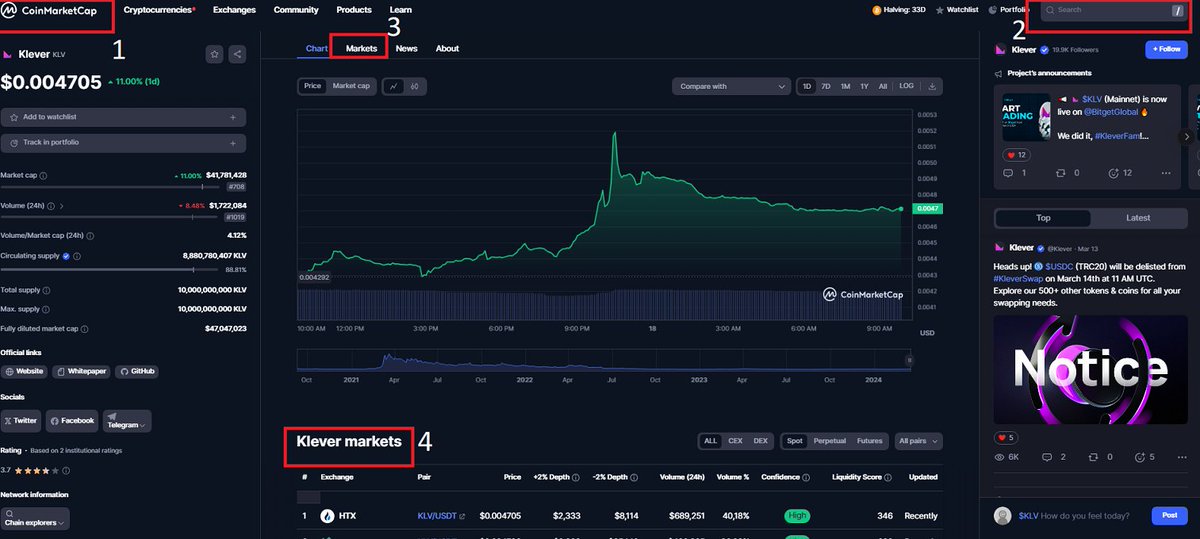
Task: Switch to the Markets tab
Action: [361, 48]
